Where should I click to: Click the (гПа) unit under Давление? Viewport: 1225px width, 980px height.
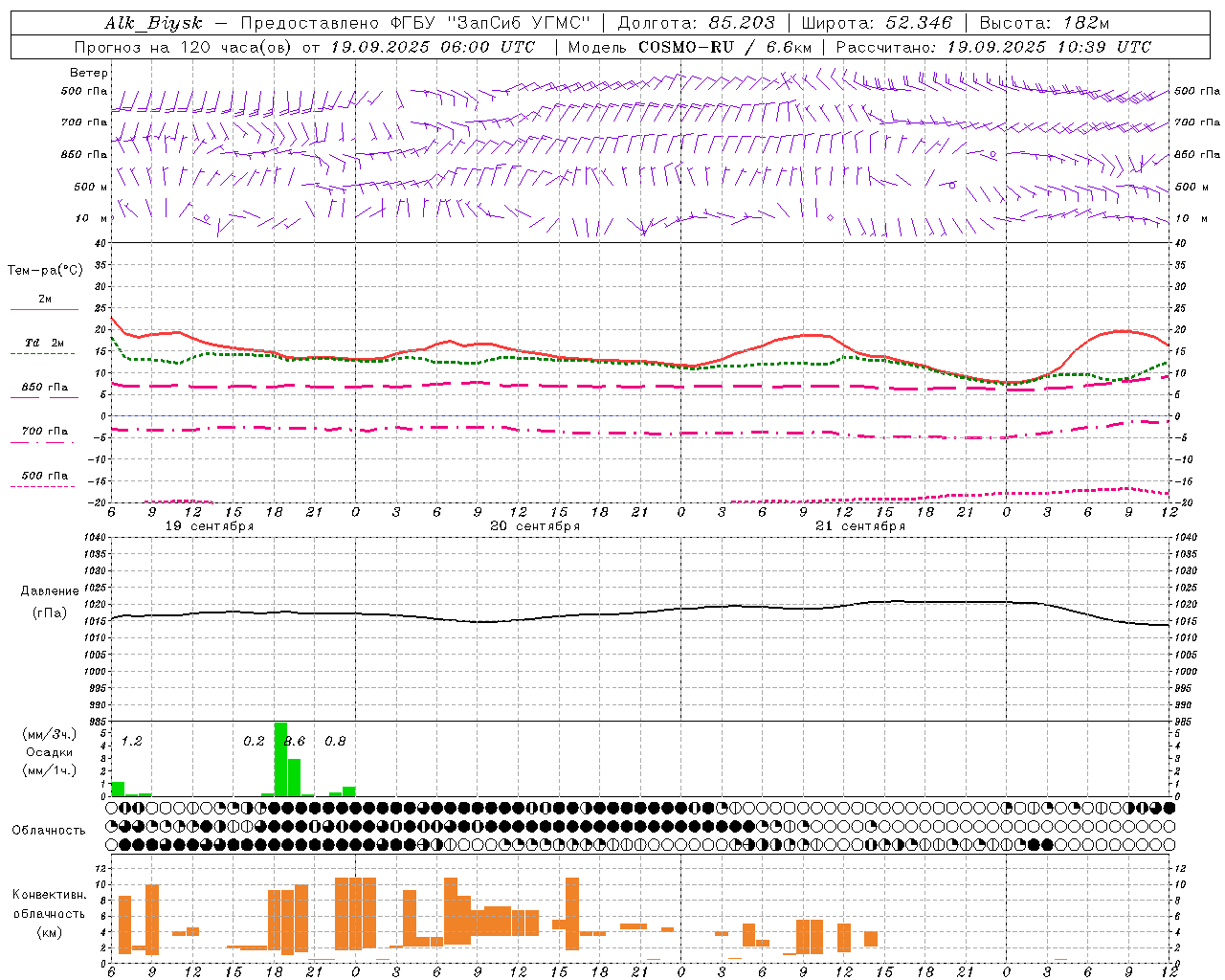point(50,613)
